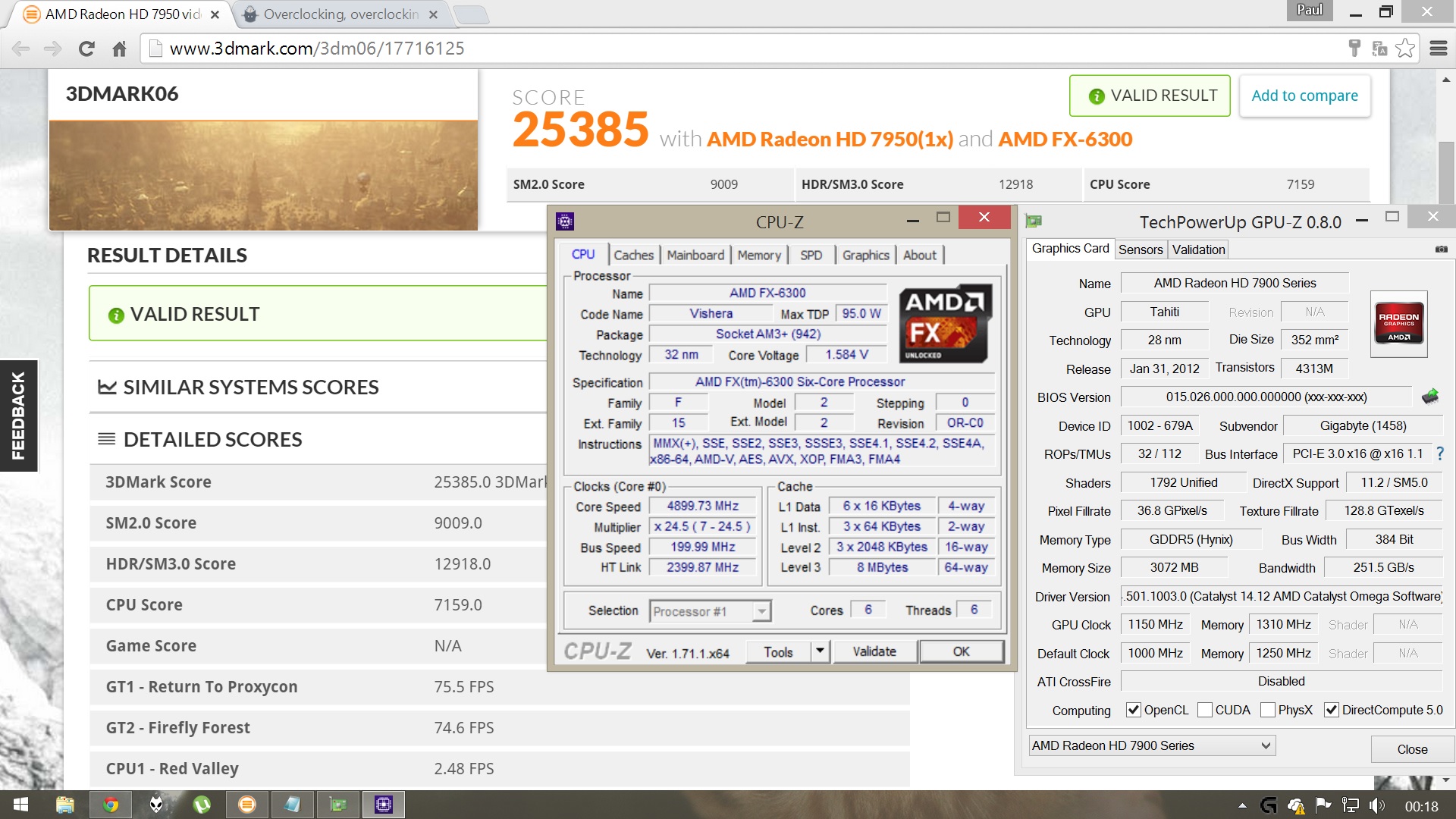The image size is (1456, 819).
Task: Click the 3DMark06 benchmark thumbnail image
Action: (263, 174)
